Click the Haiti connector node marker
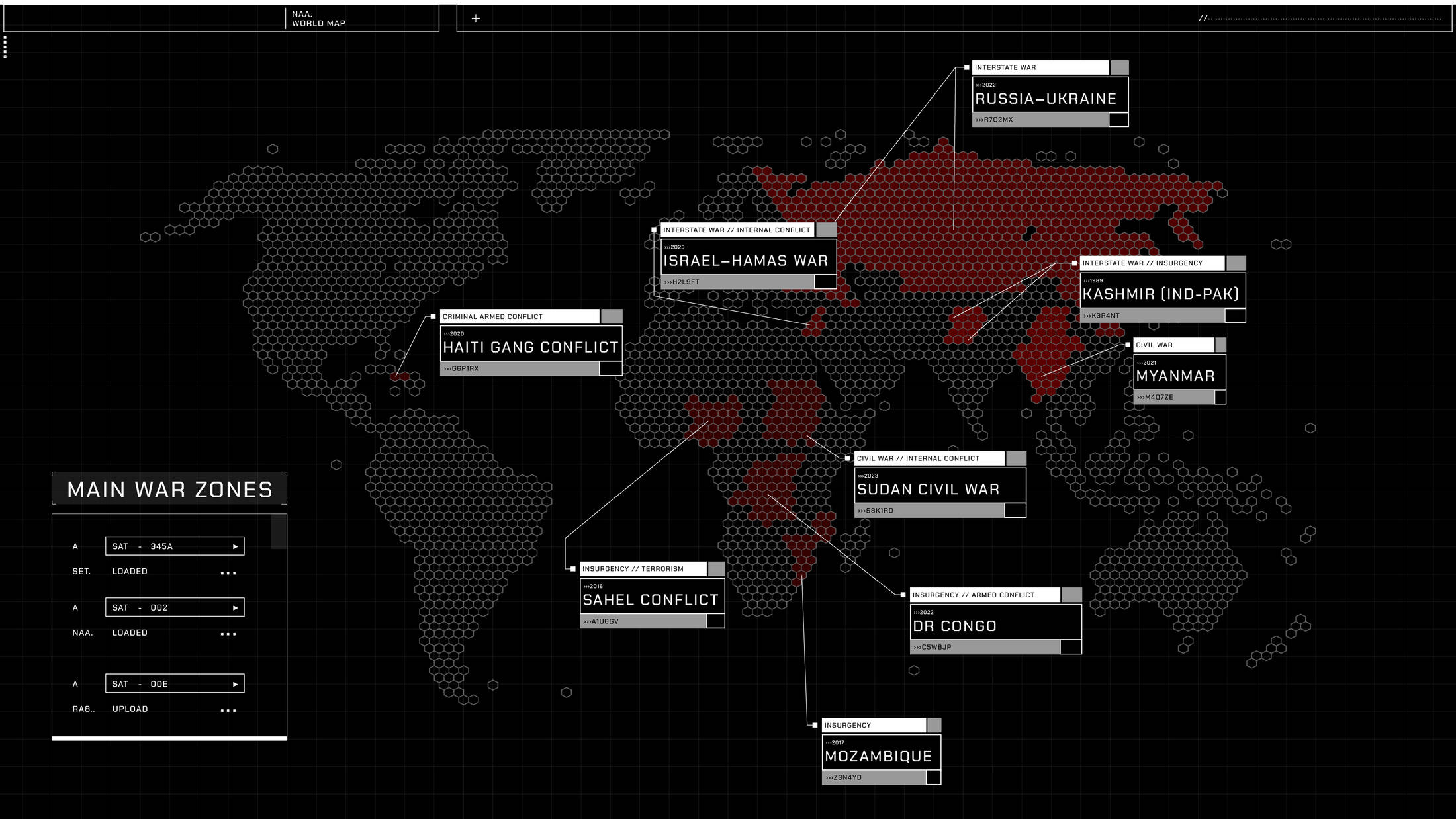 pos(433,316)
